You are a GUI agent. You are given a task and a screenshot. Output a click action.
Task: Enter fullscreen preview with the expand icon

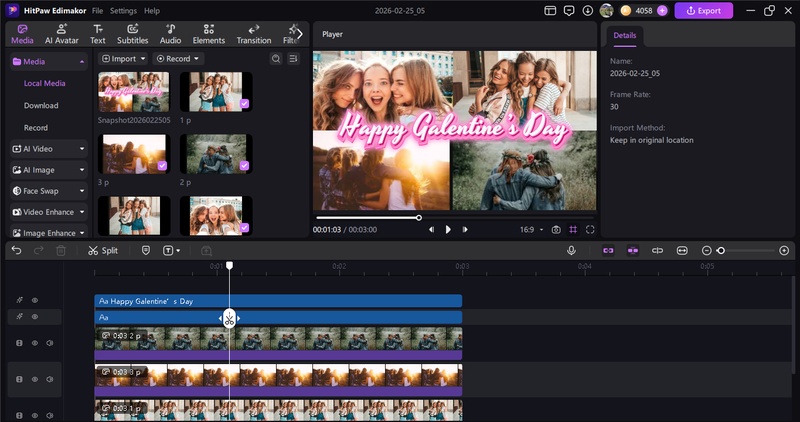pos(590,230)
